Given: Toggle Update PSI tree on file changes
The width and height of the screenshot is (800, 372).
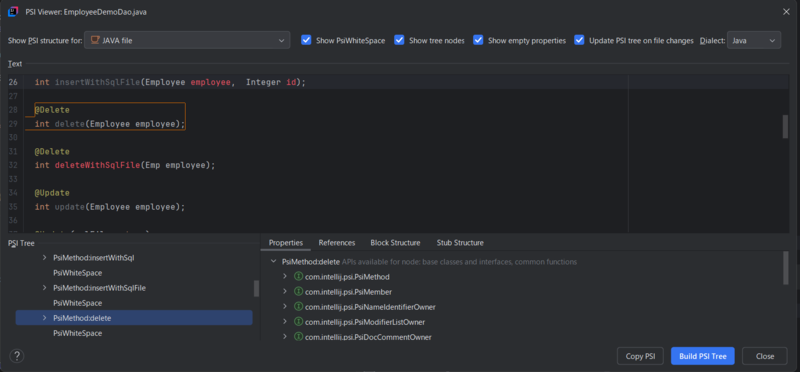Looking at the screenshot, I should (579, 40).
